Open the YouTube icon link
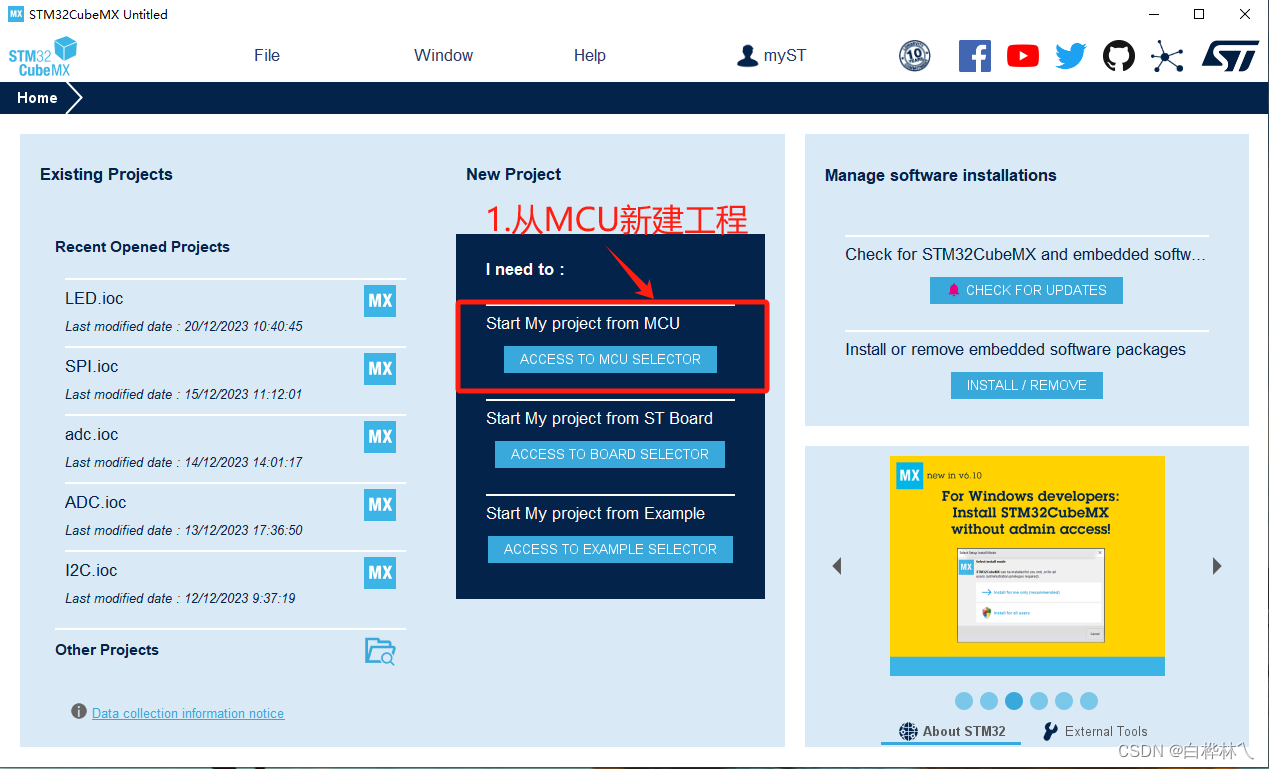 [1022, 56]
